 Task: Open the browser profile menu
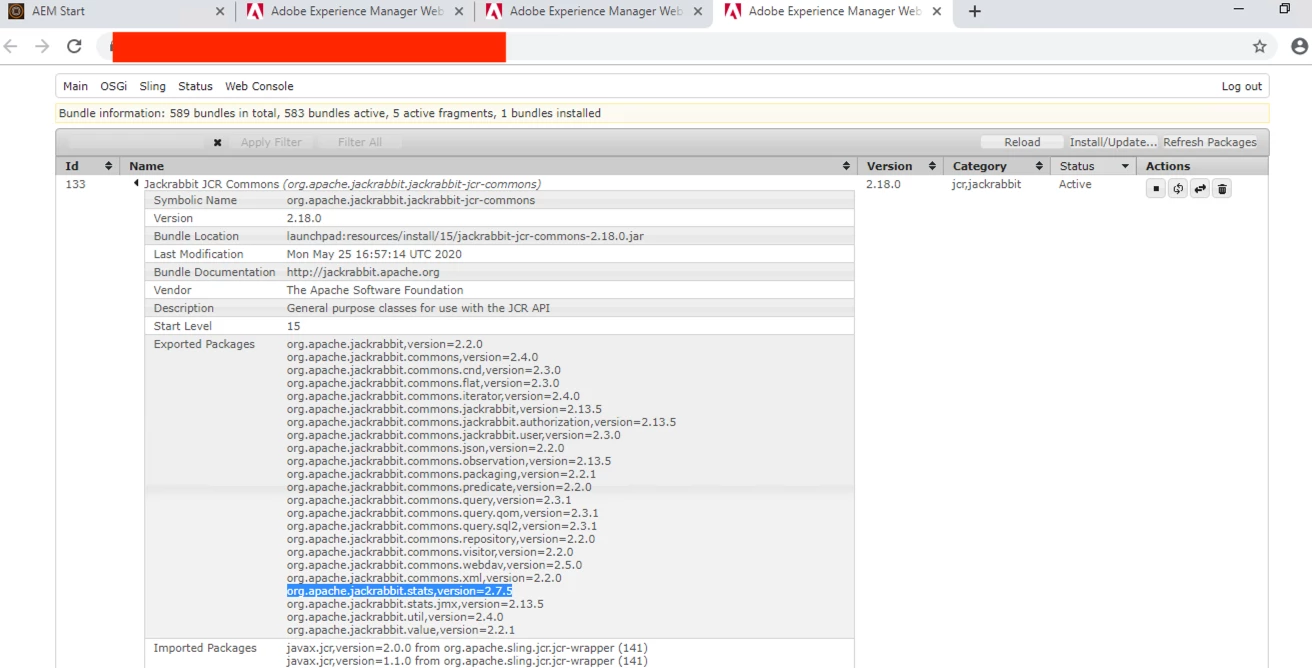(x=1299, y=46)
